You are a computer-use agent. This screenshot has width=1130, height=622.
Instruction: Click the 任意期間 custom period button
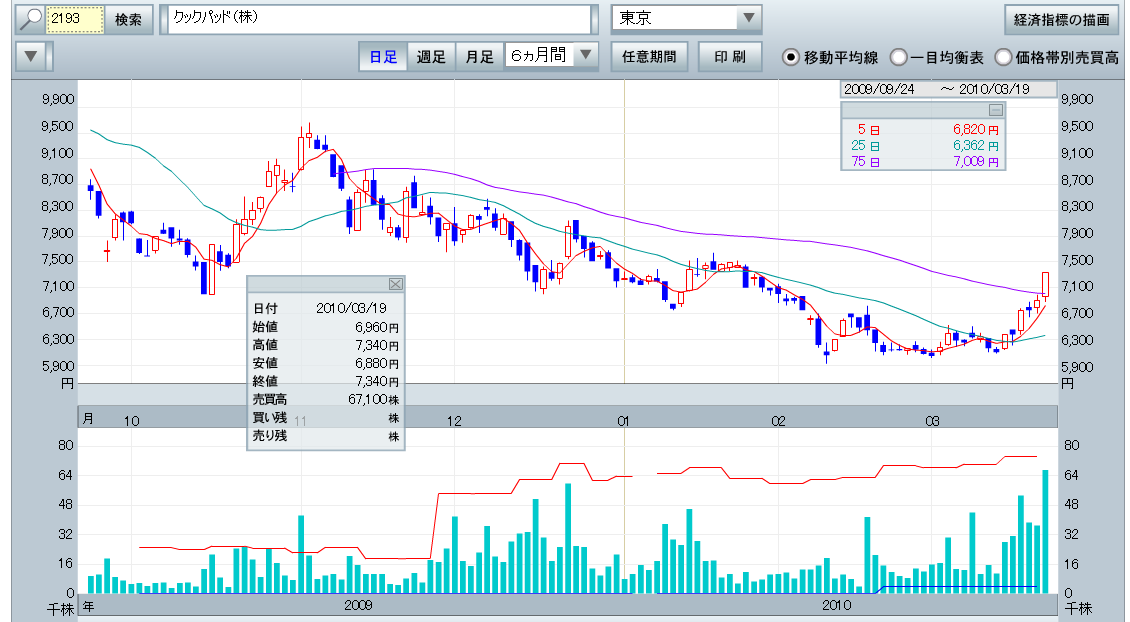point(648,56)
